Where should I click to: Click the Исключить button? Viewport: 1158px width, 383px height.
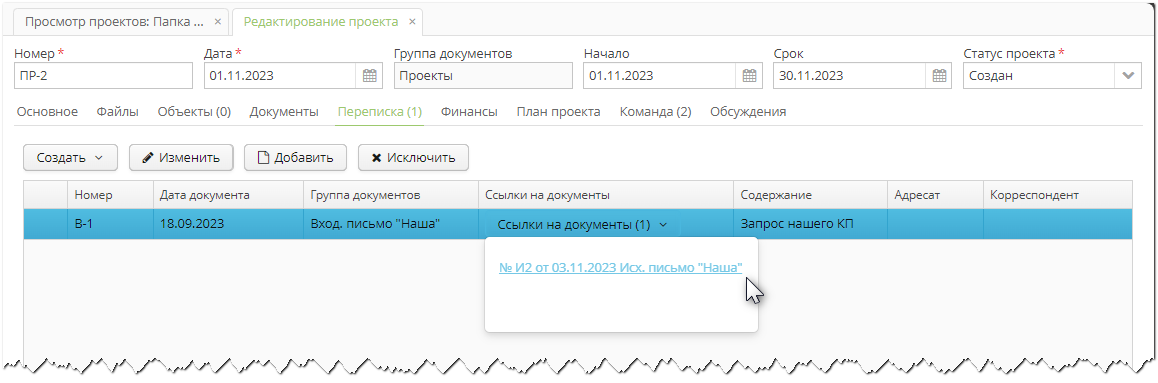point(413,157)
